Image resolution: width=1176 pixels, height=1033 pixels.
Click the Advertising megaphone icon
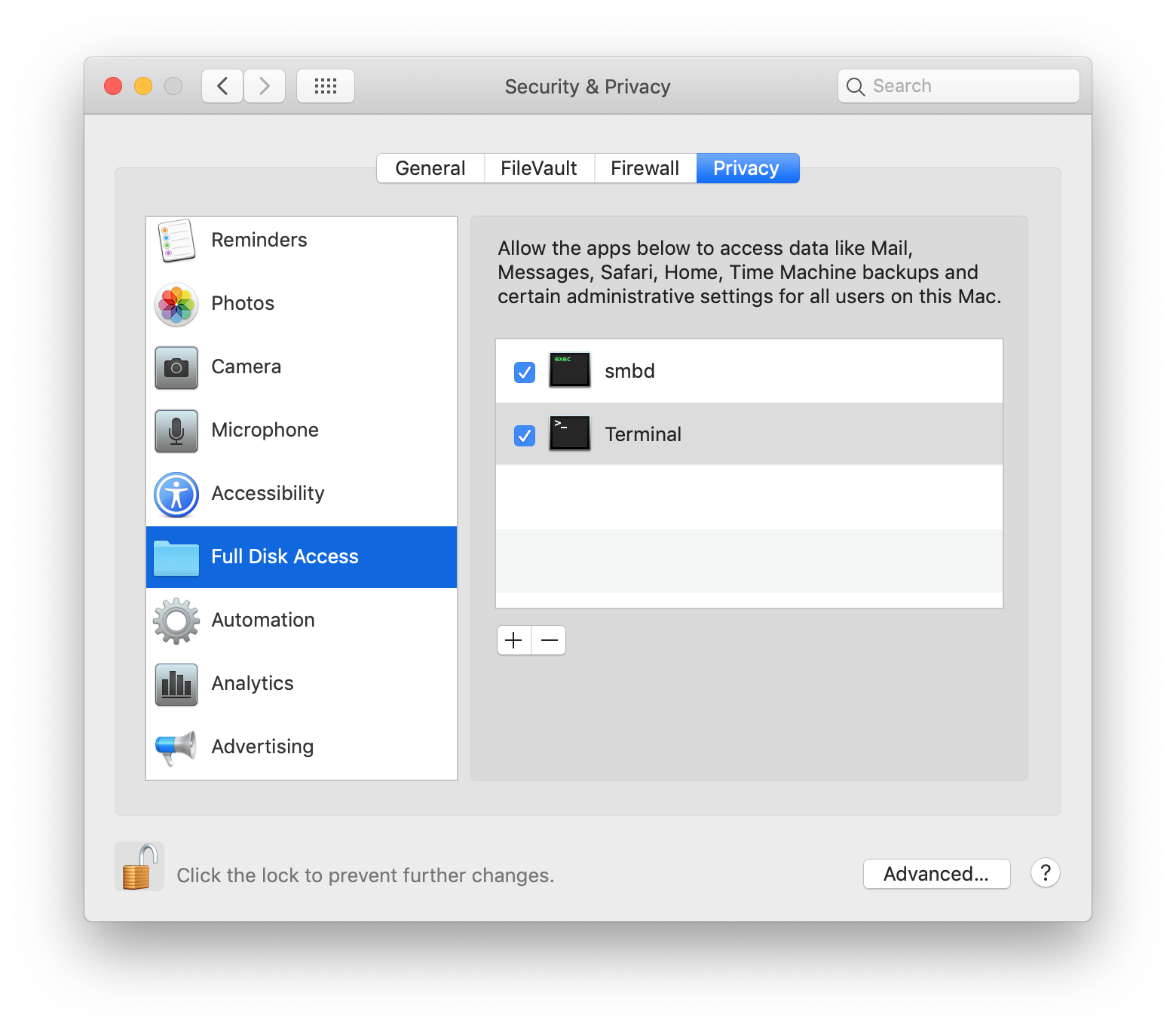click(175, 747)
